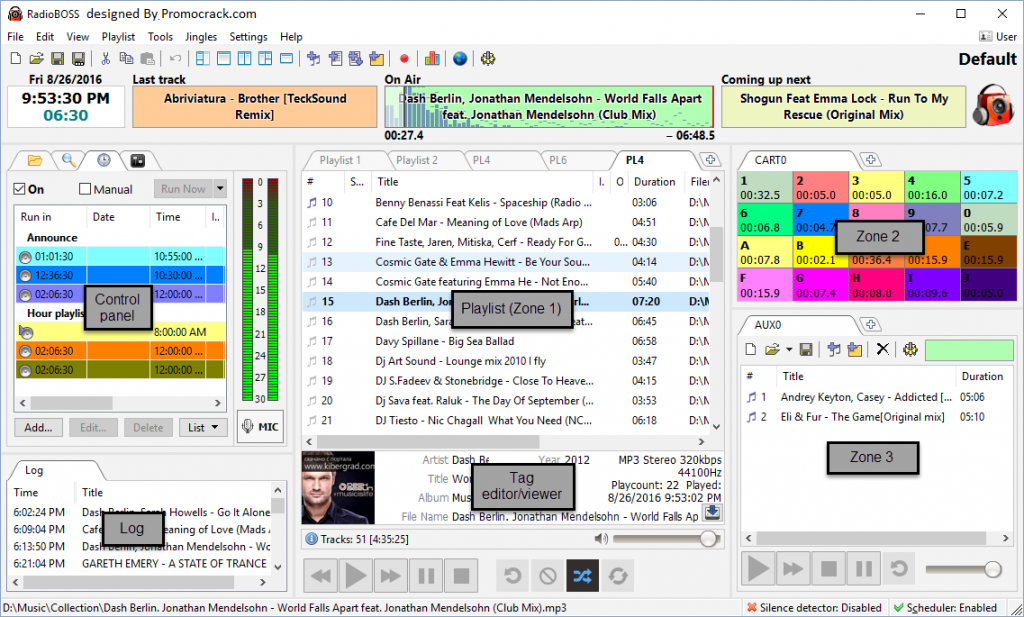Click the cut (scissors) icon in main toolbar

pyautogui.click(x=105, y=59)
